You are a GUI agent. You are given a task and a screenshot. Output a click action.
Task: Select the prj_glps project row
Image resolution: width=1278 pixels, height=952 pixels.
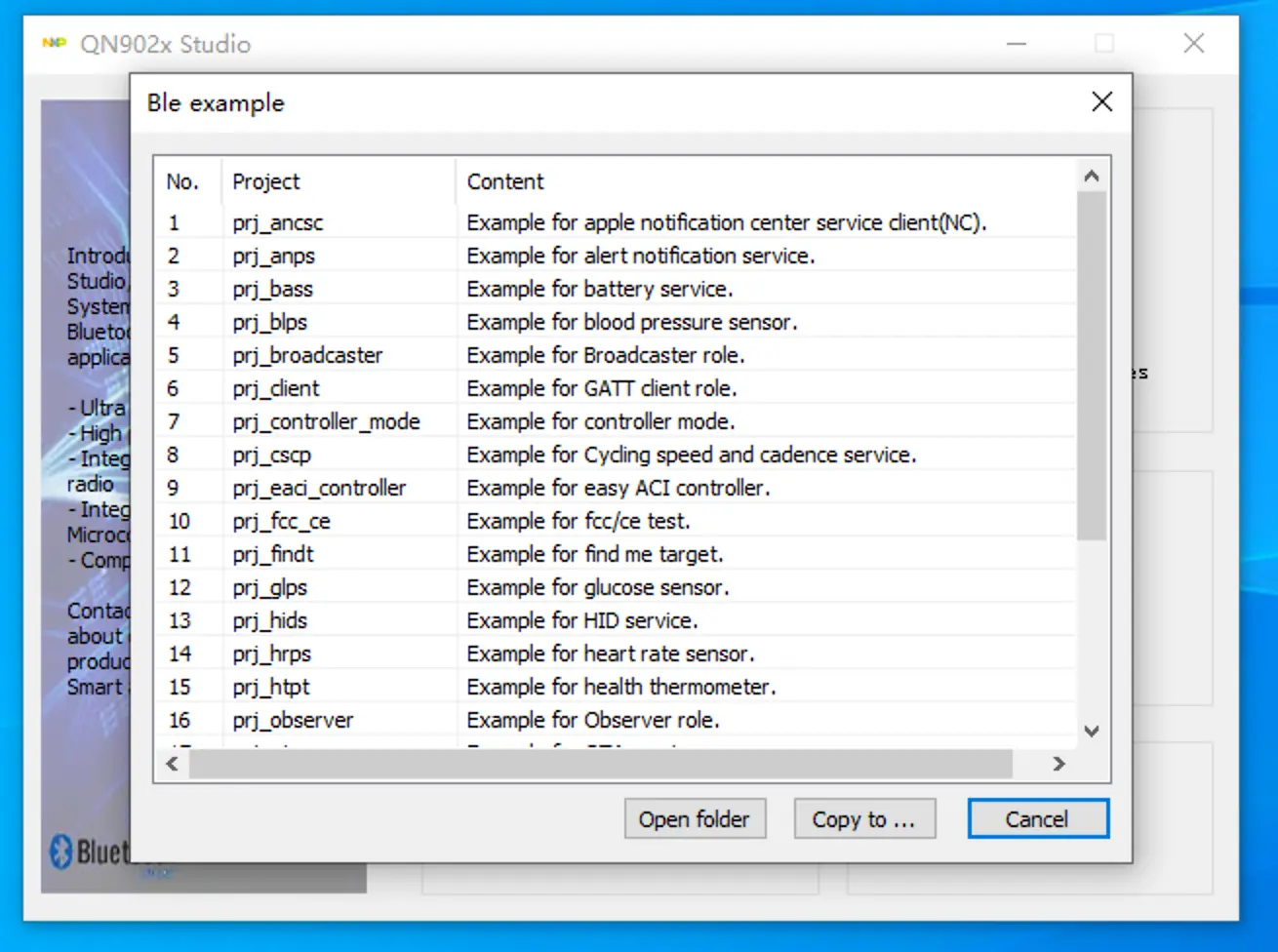tap(617, 587)
